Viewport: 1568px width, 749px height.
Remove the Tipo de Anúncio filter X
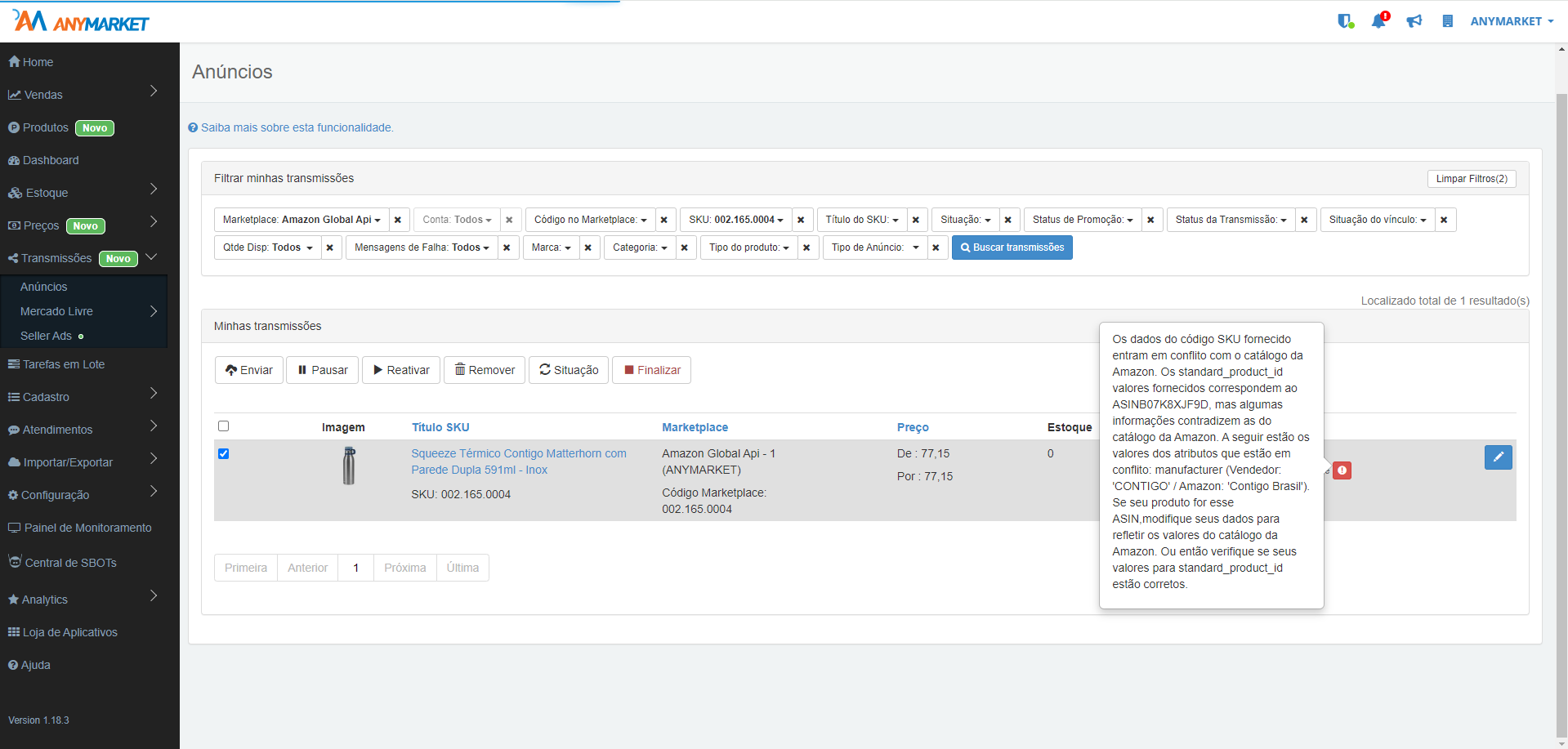pos(936,247)
